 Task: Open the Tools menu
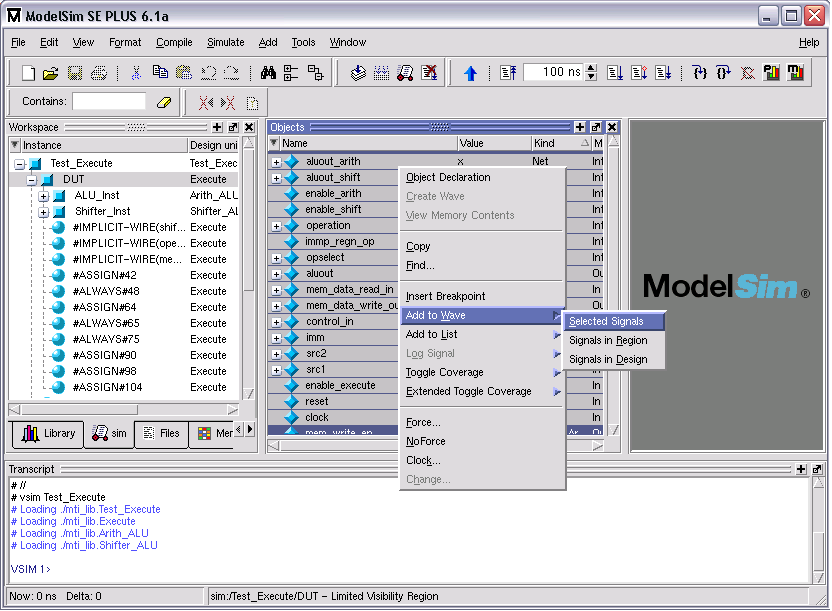[x=303, y=42]
